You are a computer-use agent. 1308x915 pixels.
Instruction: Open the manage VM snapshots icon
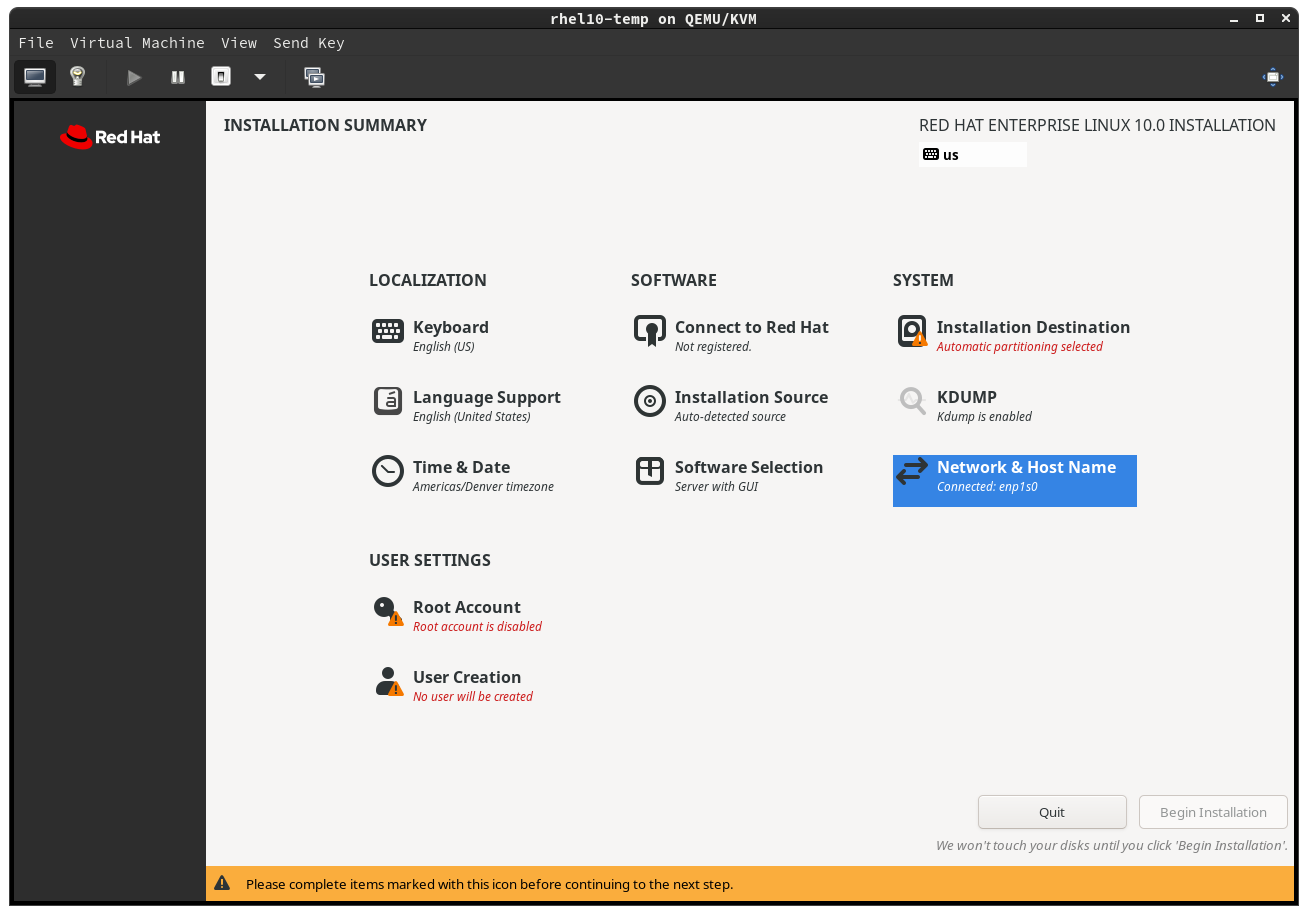click(x=315, y=77)
